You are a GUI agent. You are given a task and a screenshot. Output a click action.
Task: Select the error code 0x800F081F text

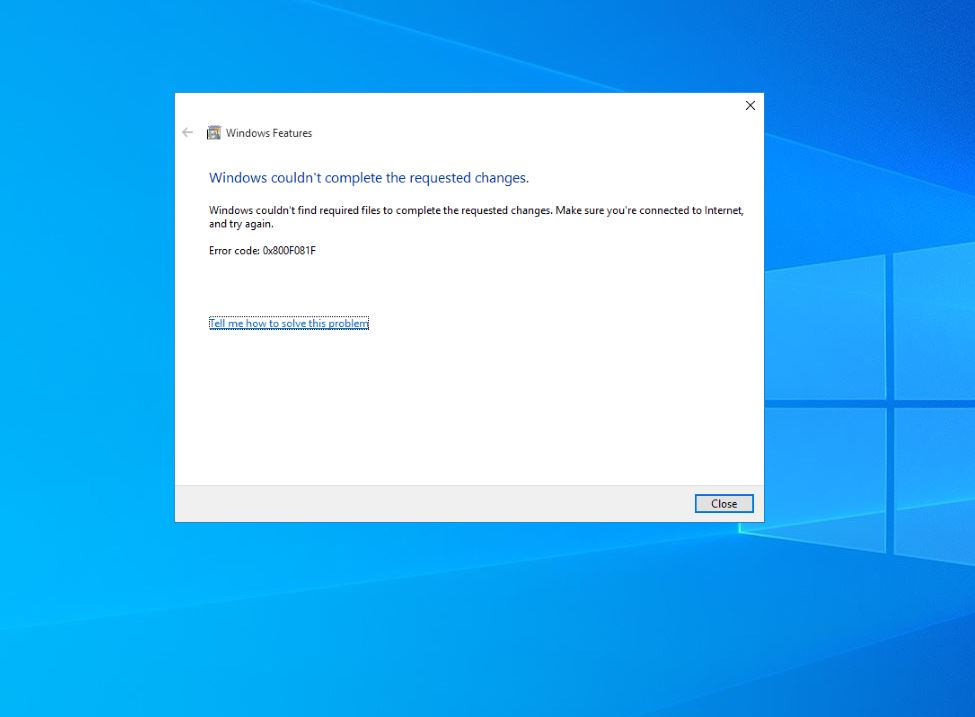pyautogui.click(x=261, y=250)
